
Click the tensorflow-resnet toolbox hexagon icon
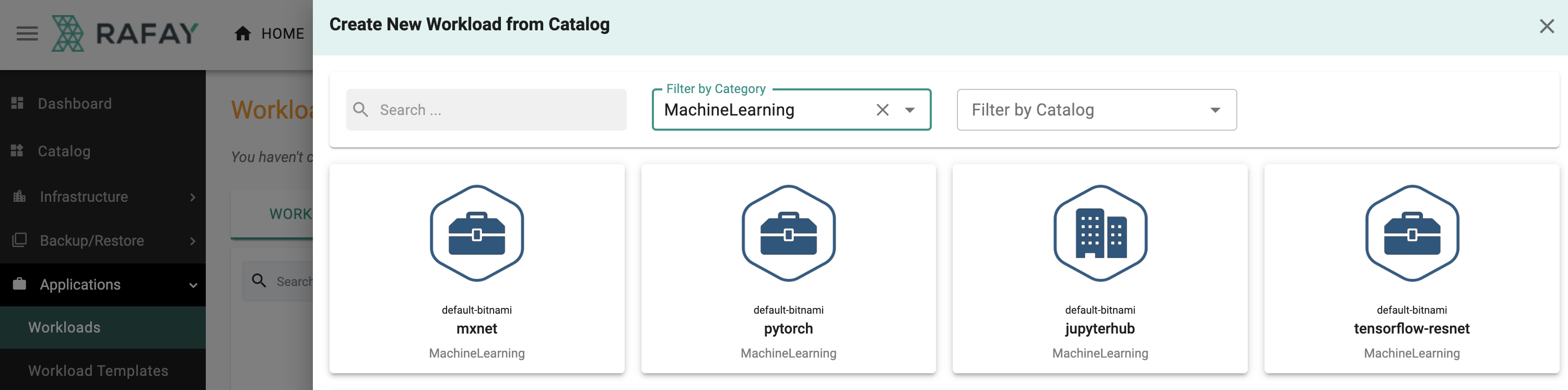(1412, 233)
